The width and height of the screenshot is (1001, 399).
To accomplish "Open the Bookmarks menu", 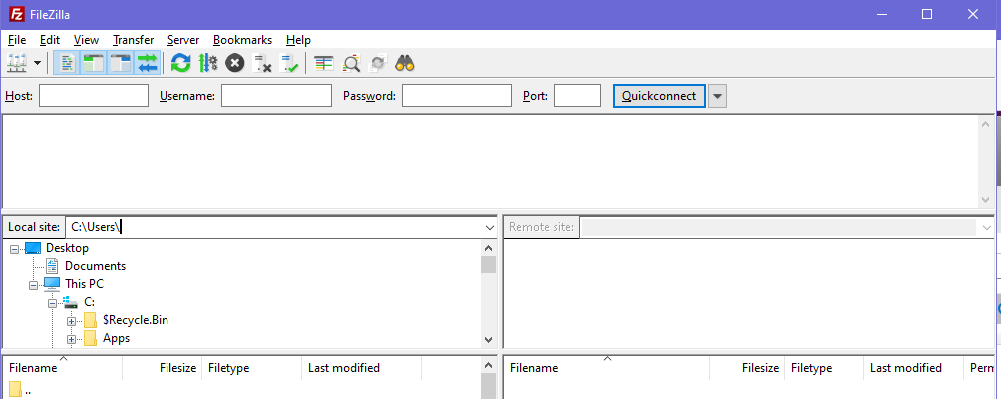I will 243,40.
